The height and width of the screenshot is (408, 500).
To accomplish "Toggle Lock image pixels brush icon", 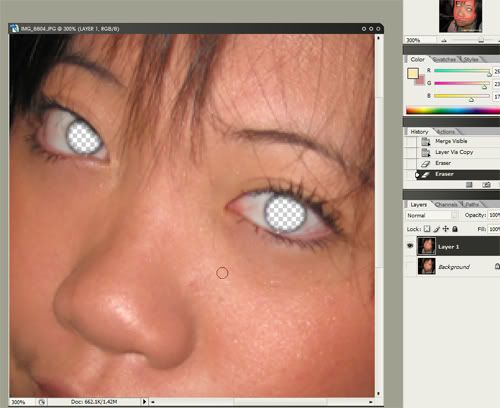I will [x=436, y=229].
